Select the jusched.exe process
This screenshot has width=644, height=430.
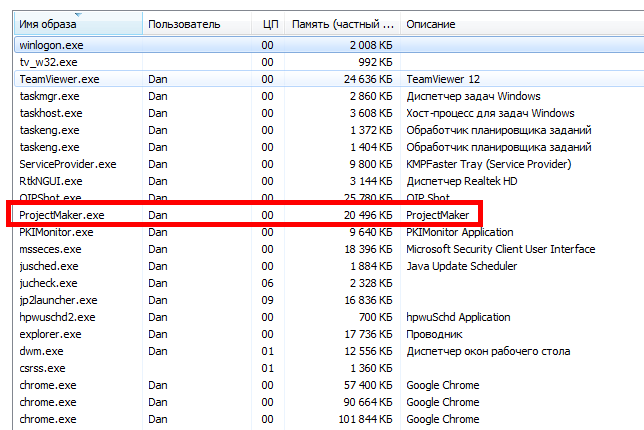(329, 266)
